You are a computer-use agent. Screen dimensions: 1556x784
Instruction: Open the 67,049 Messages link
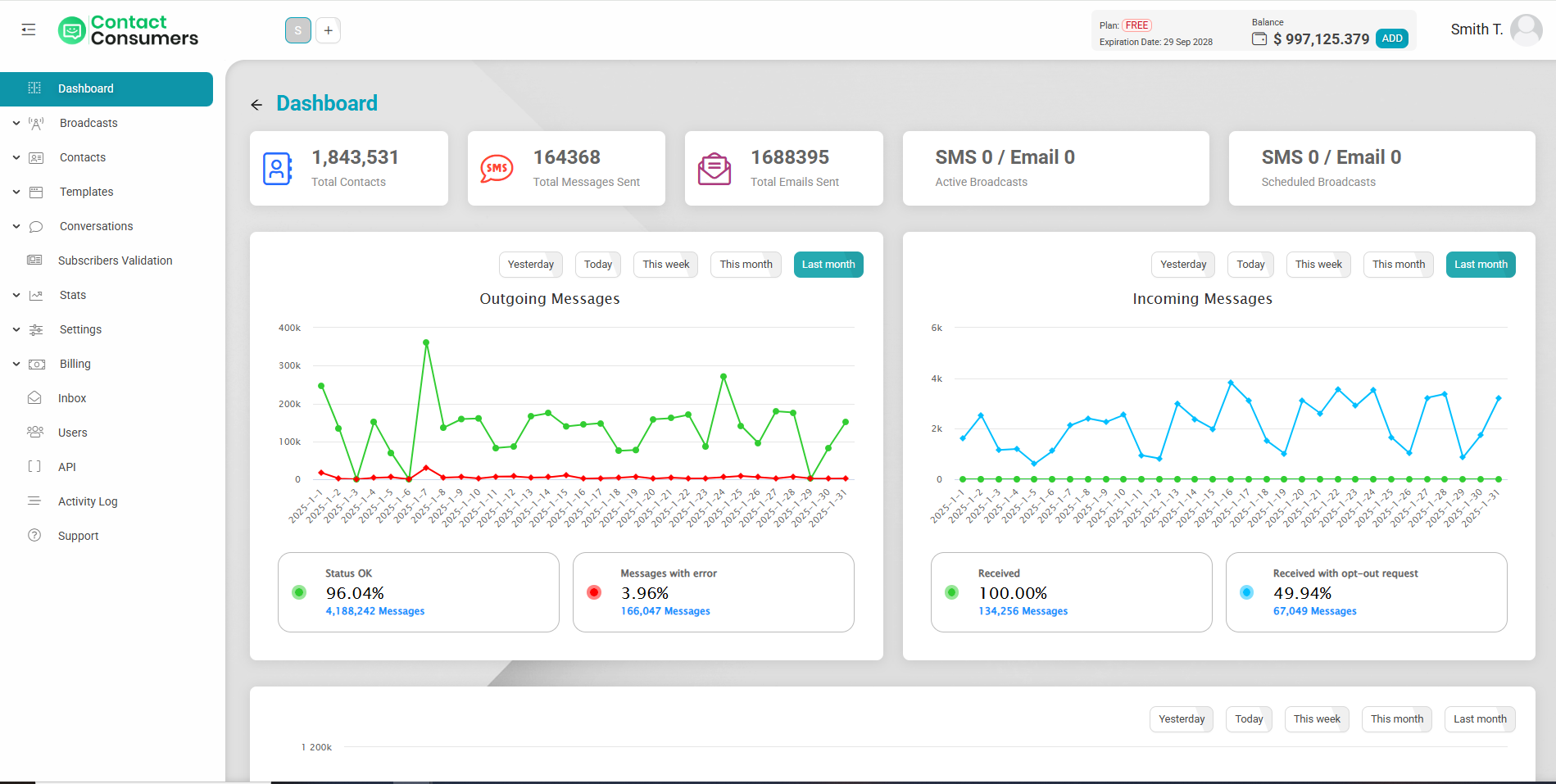(x=1314, y=611)
